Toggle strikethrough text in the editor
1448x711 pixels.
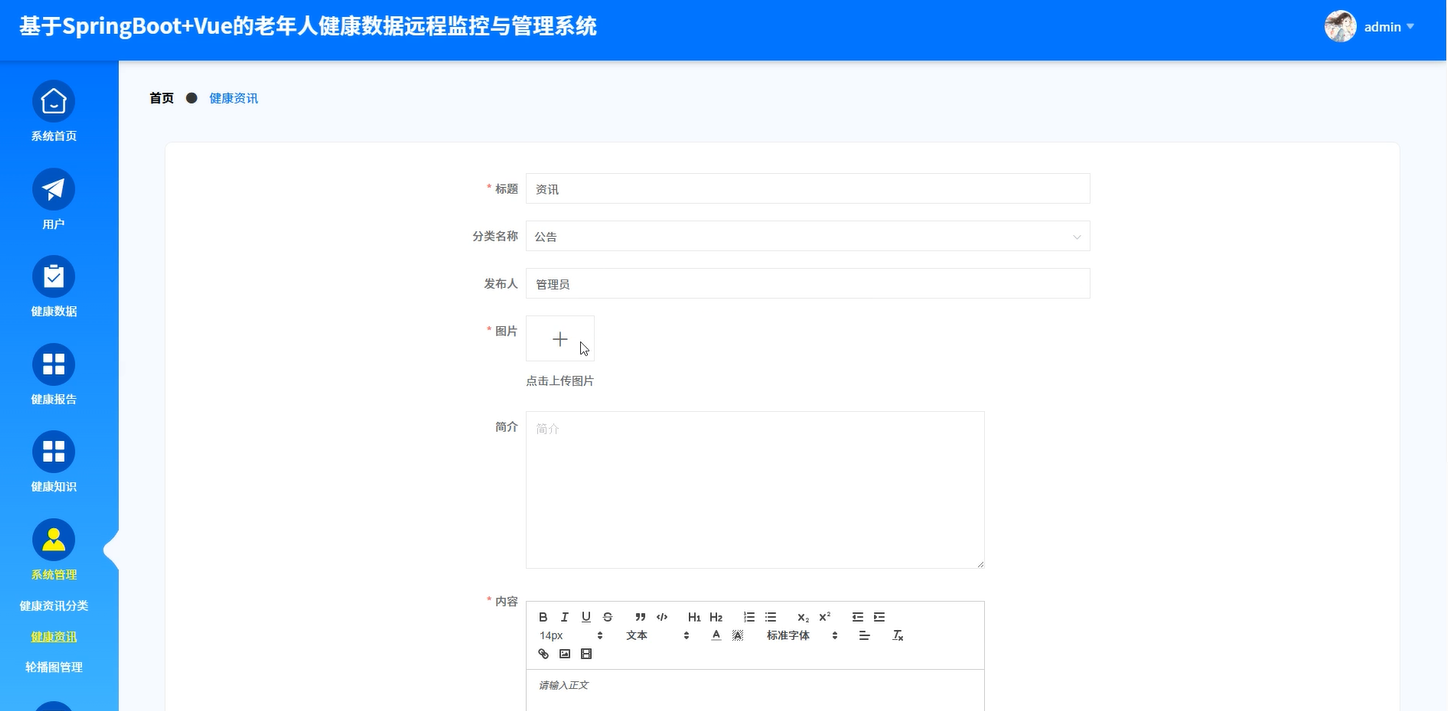(x=607, y=616)
